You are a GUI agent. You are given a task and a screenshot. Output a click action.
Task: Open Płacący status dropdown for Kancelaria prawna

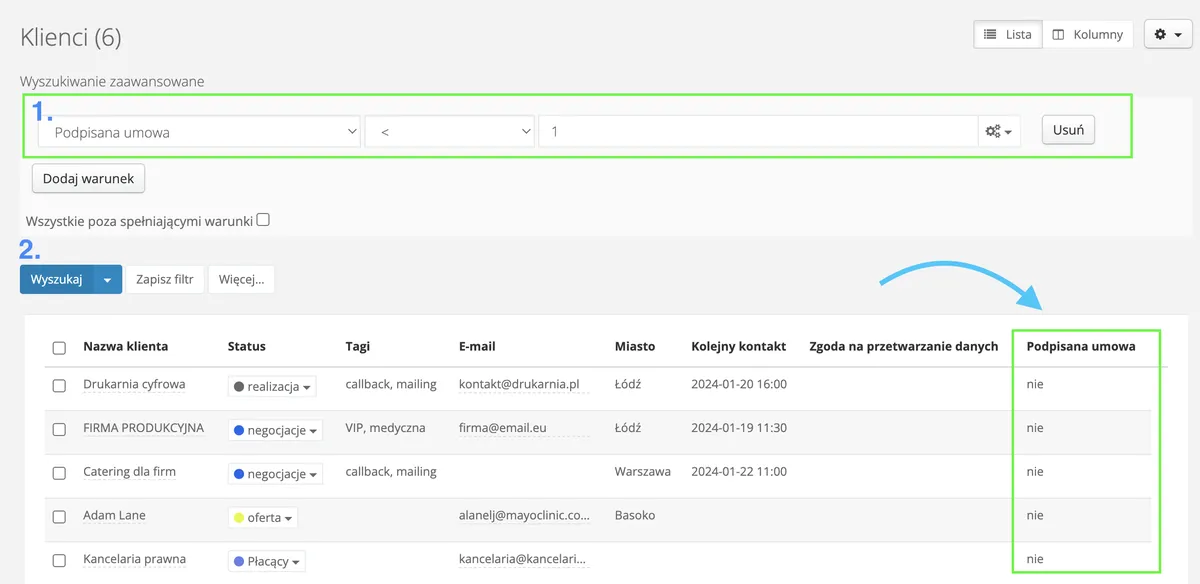[266, 562]
